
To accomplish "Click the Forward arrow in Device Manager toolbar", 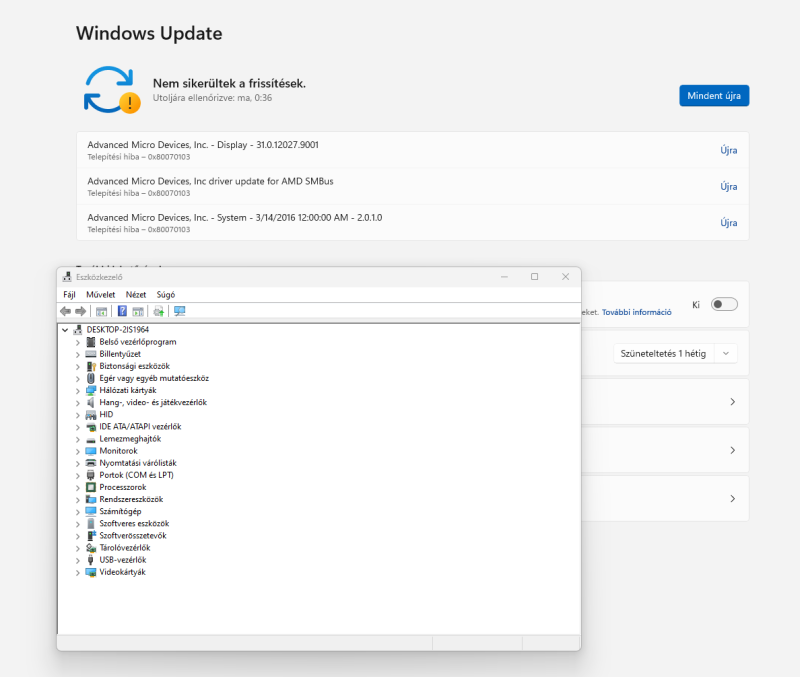I will click(x=81, y=311).
